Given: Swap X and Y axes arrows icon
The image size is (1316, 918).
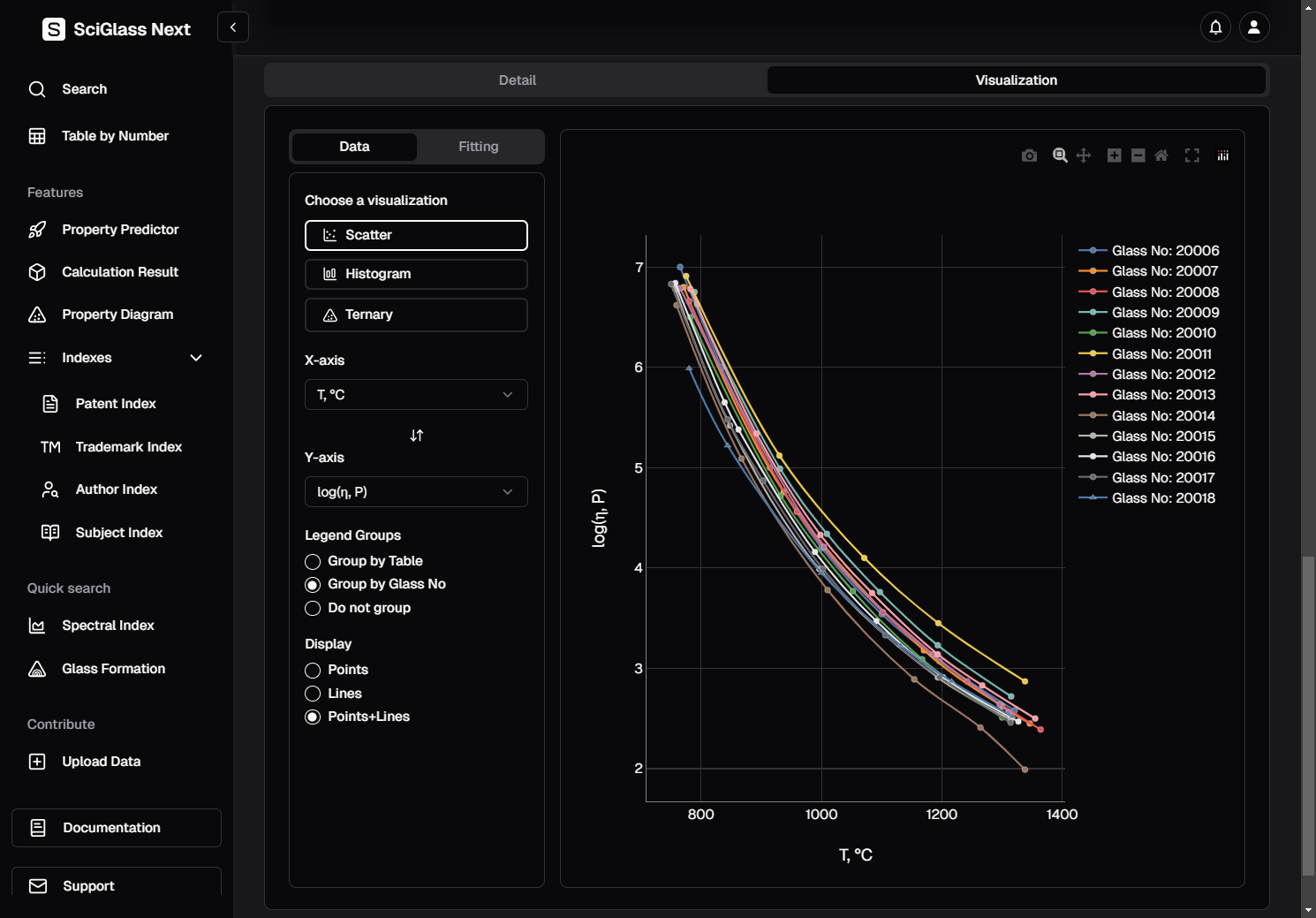Looking at the screenshot, I should tap(417, 436).
